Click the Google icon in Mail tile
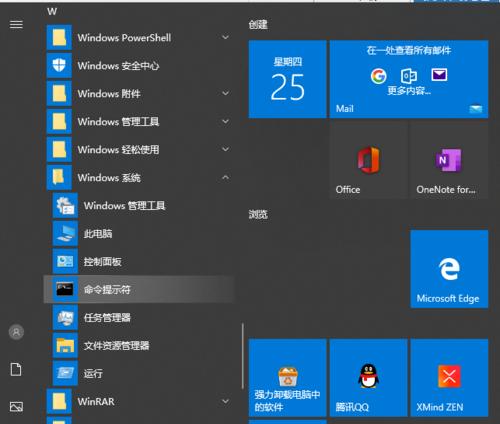 click(x=378, y=76)
